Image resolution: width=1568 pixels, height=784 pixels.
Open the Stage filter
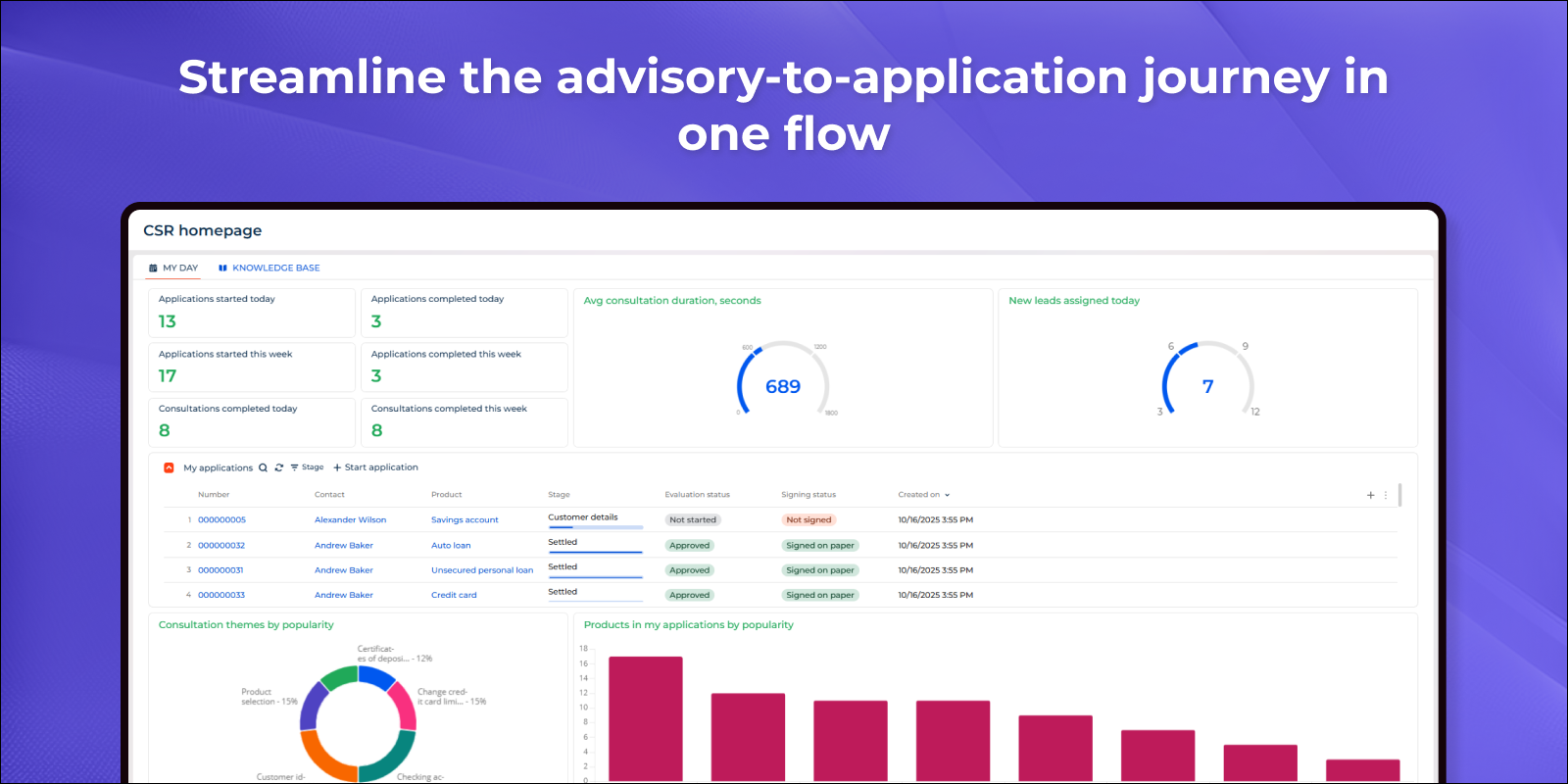click(x=307, y=467)
